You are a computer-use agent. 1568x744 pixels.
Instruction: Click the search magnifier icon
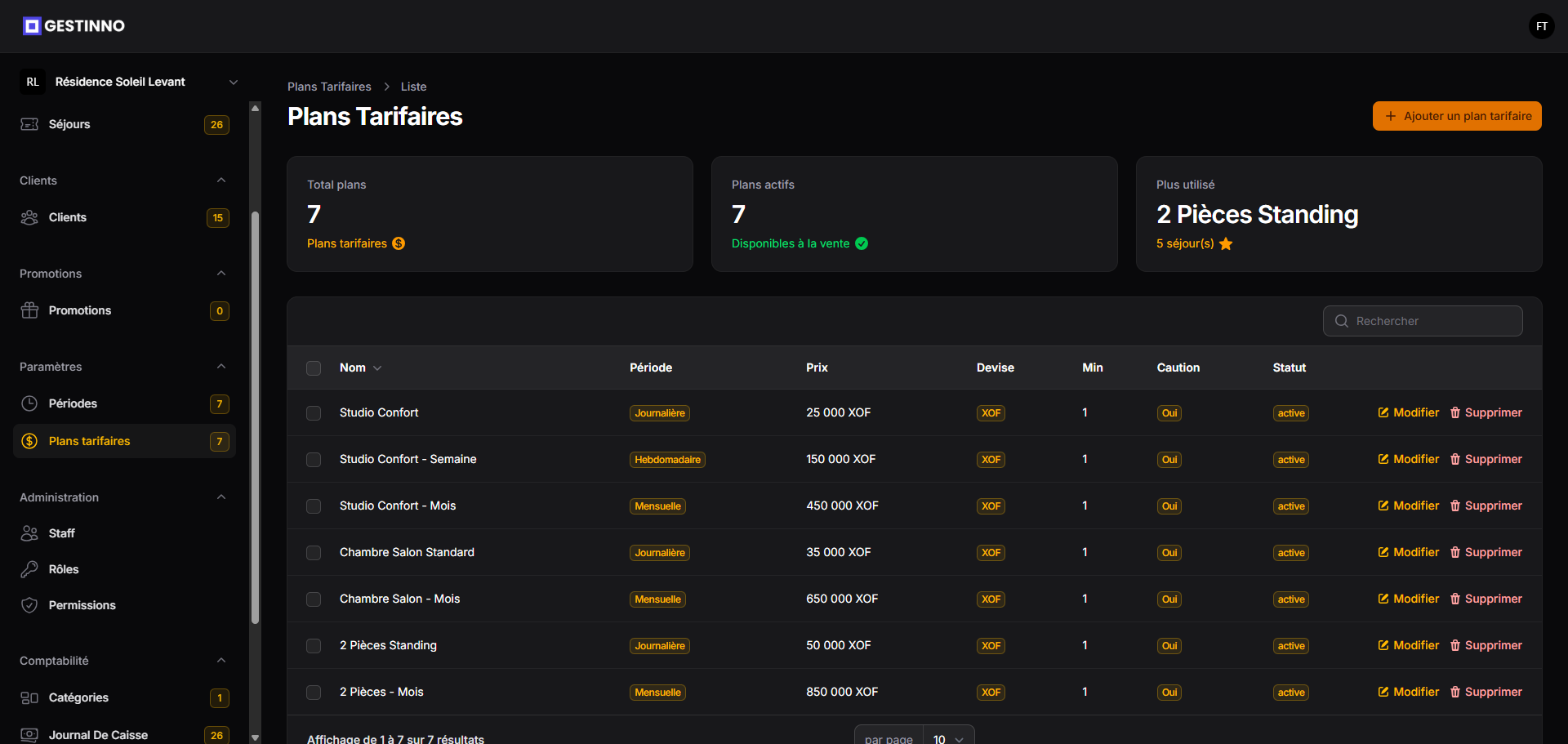pyautogui.click(x=1341, y=321)
